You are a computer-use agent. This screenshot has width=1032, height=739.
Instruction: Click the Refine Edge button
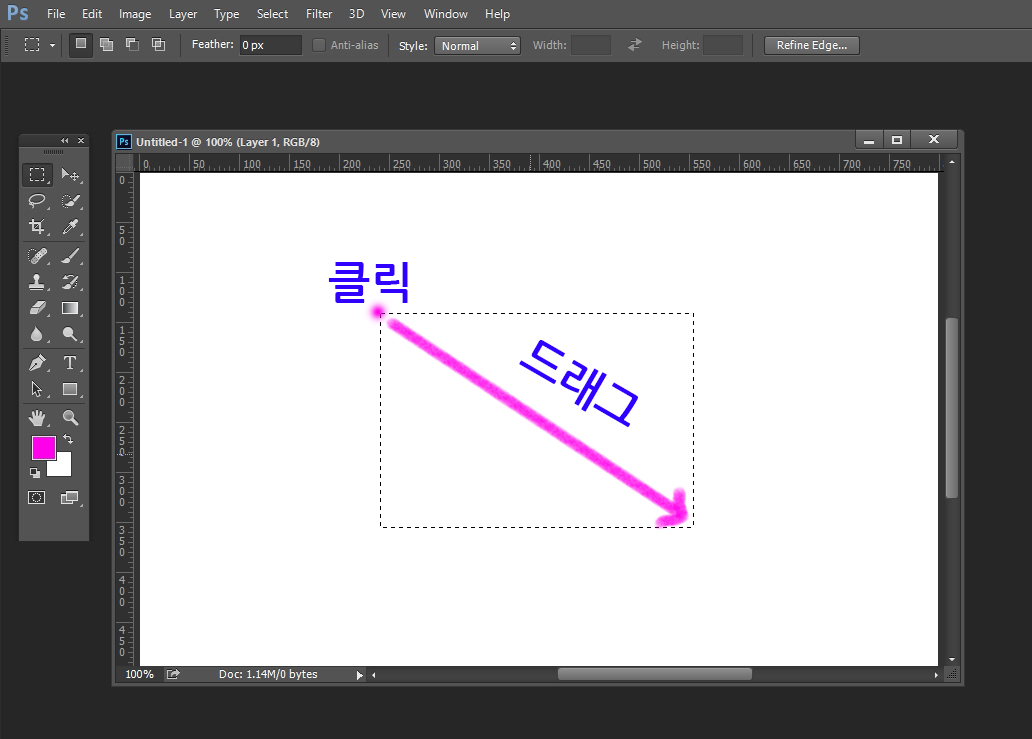812,45
